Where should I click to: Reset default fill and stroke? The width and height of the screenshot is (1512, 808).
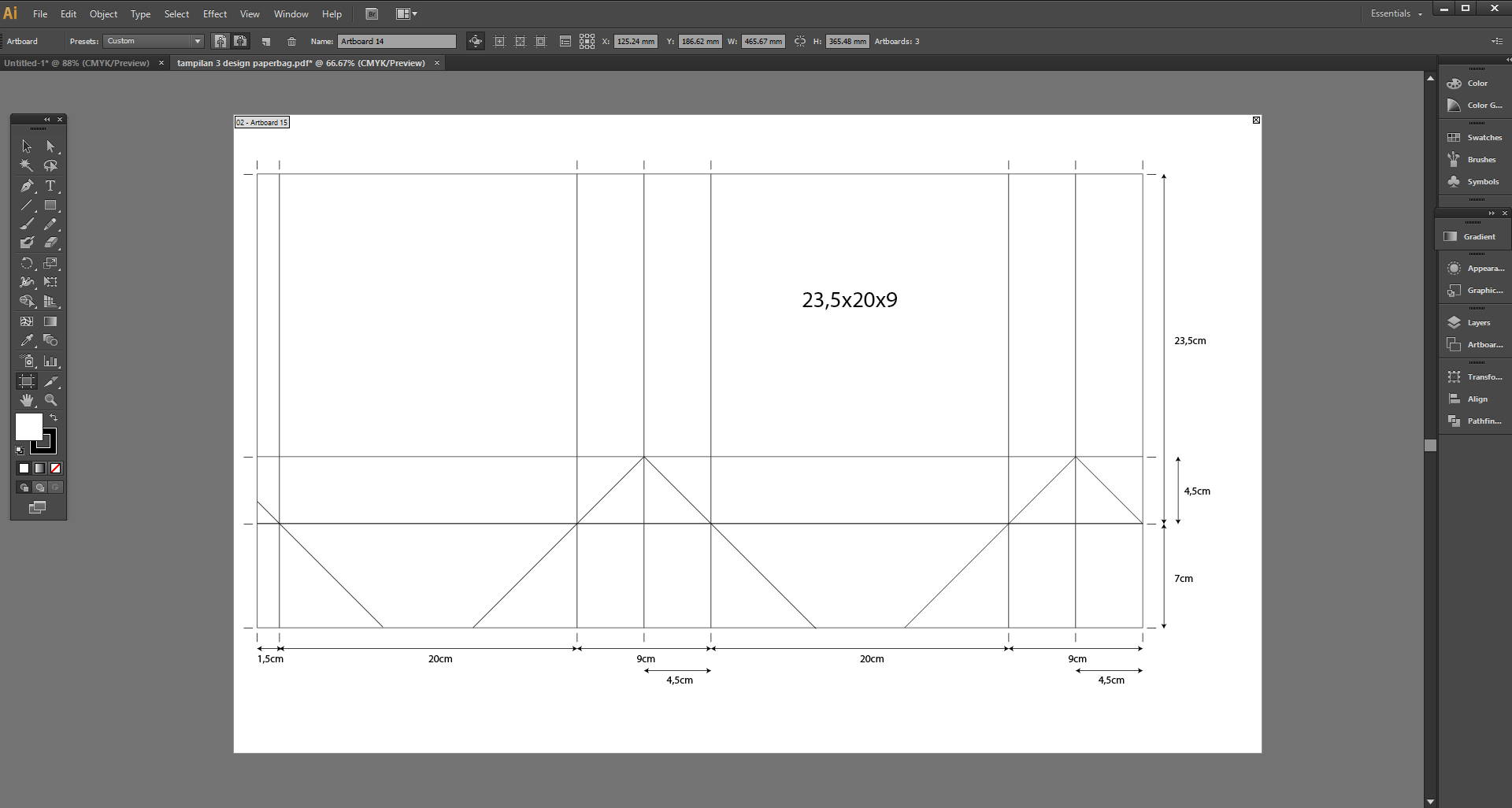pos(20,450)
